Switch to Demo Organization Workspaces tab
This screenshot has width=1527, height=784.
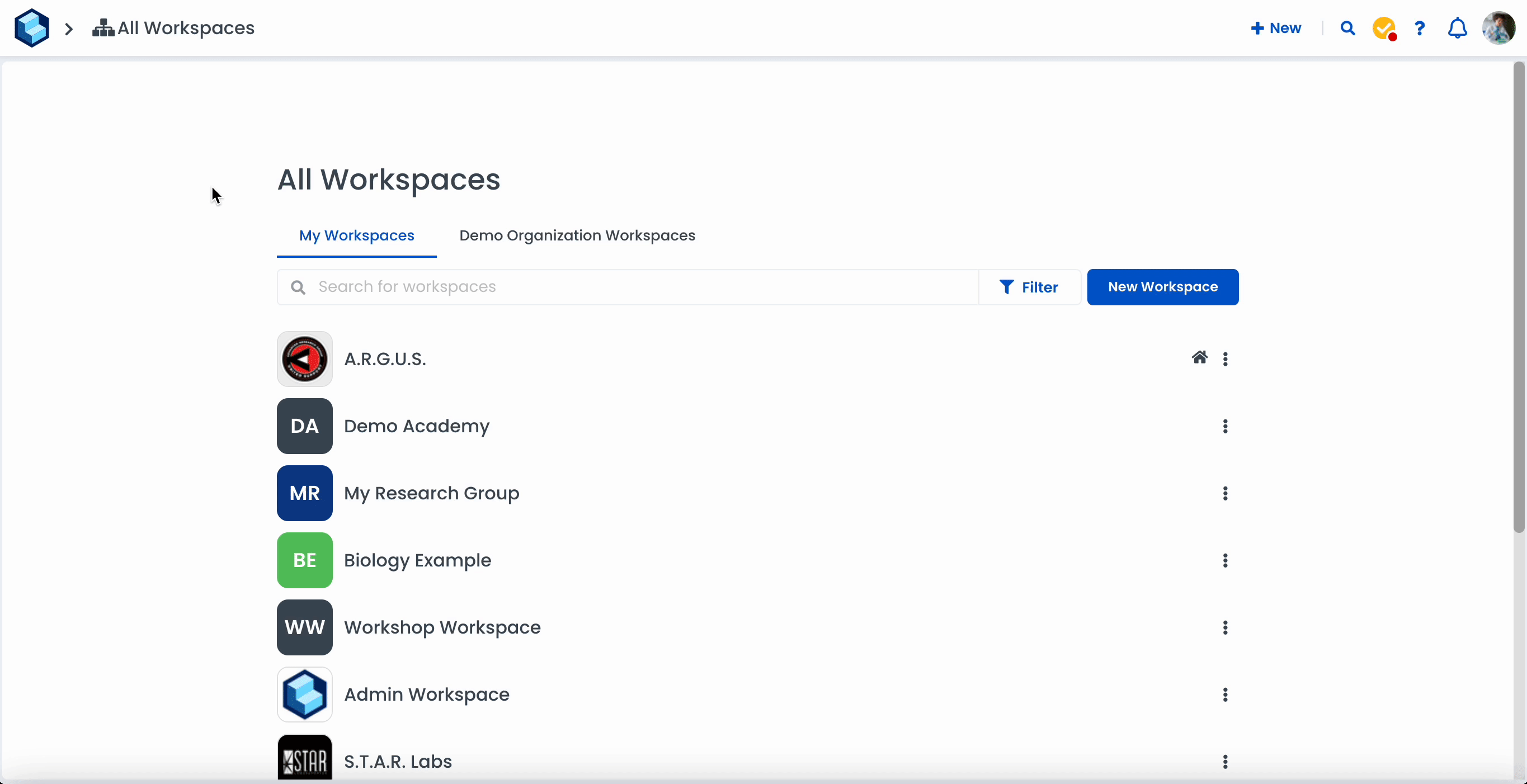(577, 235)
